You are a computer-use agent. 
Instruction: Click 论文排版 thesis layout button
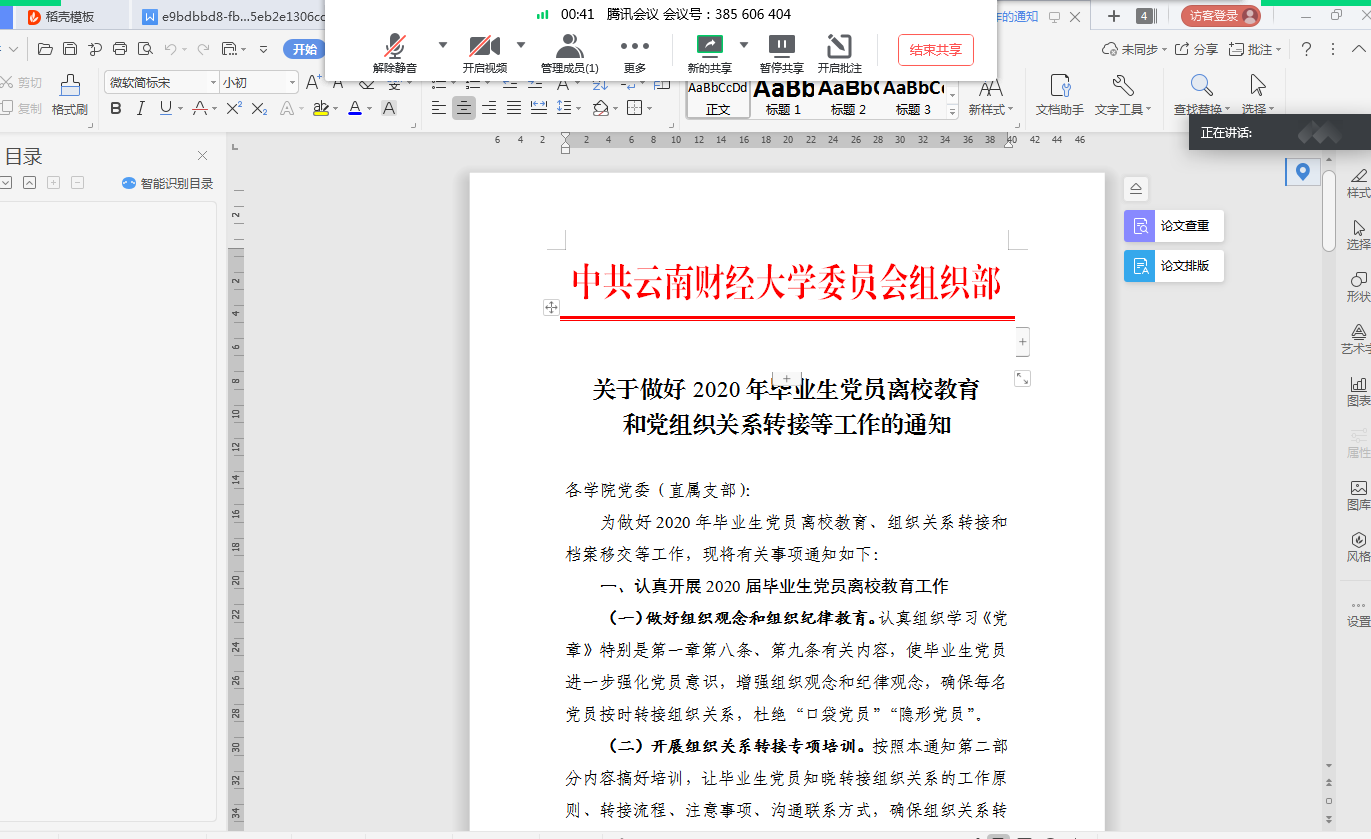click(1173, 266)
